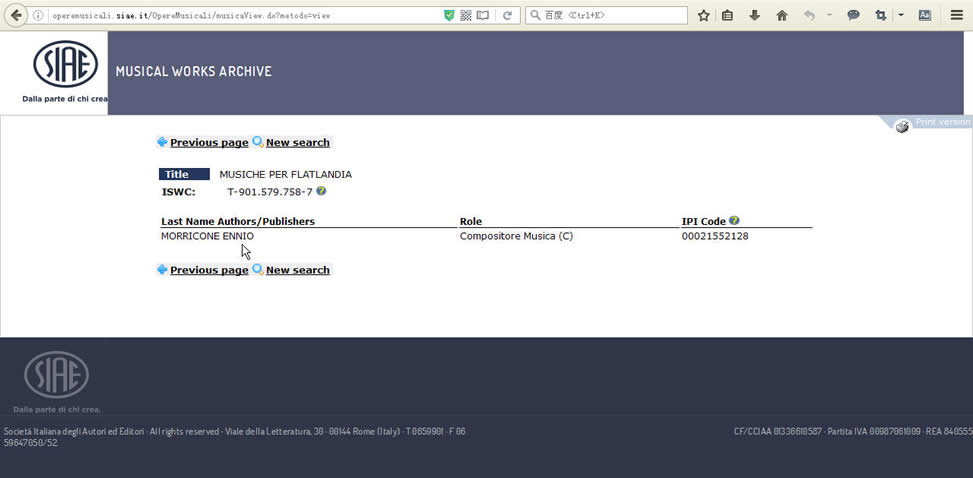Click the help icon next to IPI Code
This screenshot has height=478, width=973.
(x=734, y=220)
